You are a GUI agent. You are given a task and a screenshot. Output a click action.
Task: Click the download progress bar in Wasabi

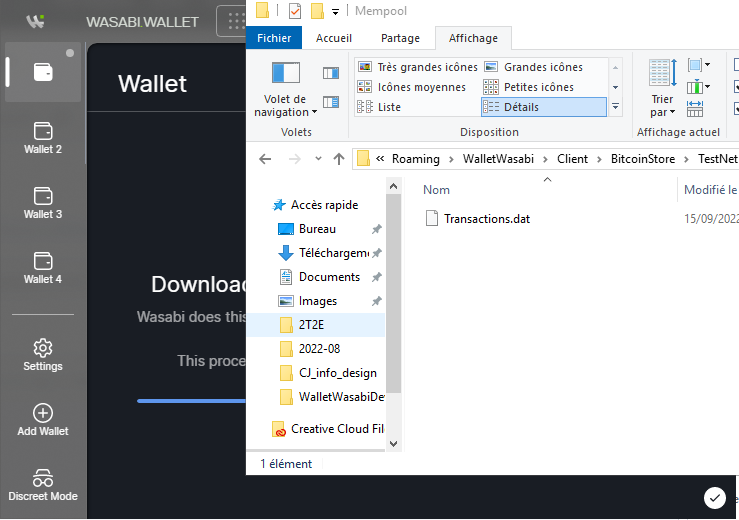click(x=191, y=401)
